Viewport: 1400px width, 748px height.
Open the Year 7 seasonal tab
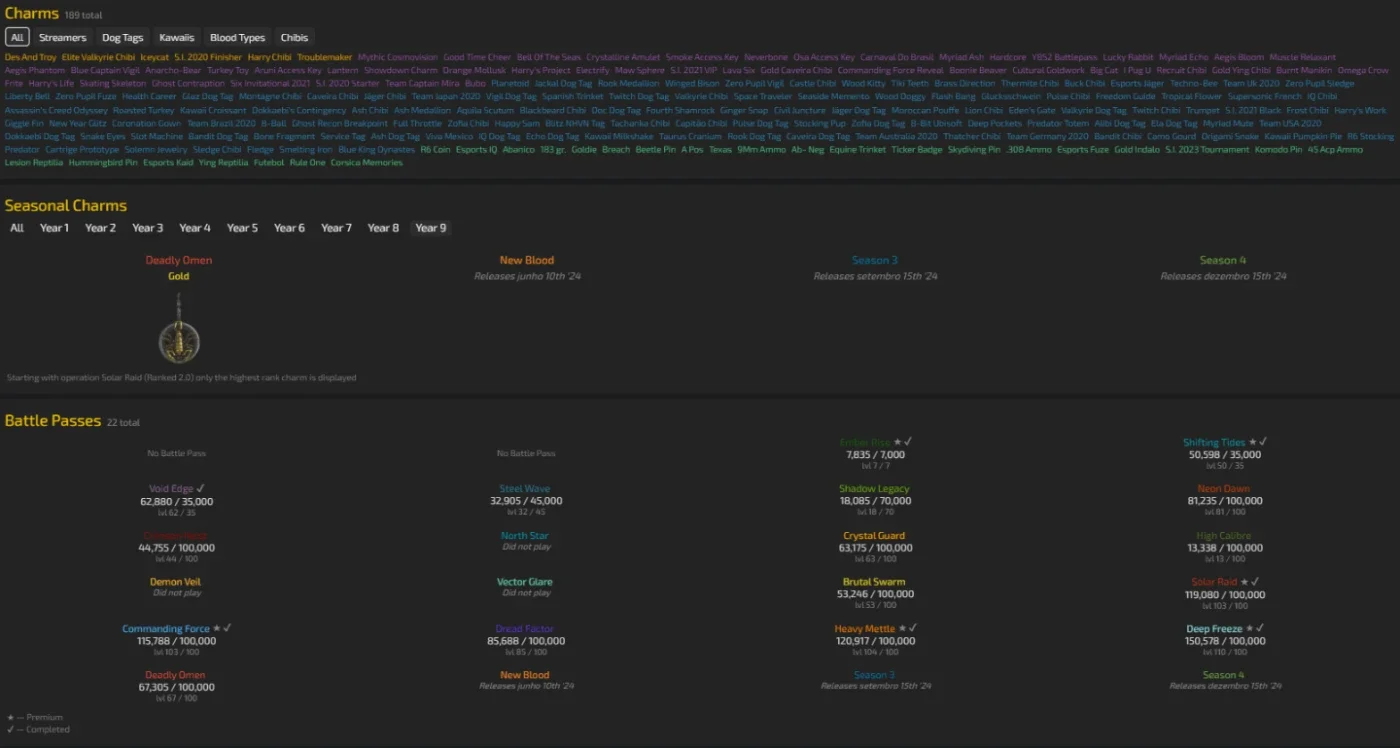(336, 228)
